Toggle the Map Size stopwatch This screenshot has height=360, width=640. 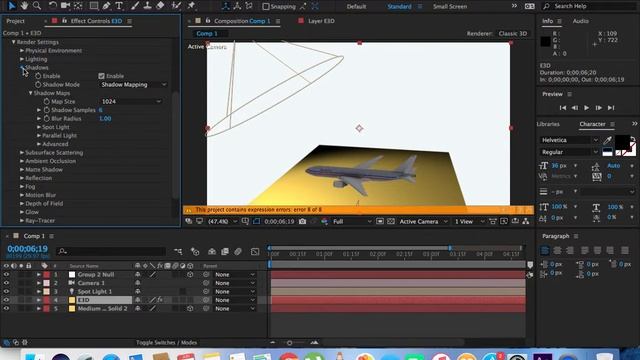47,101
